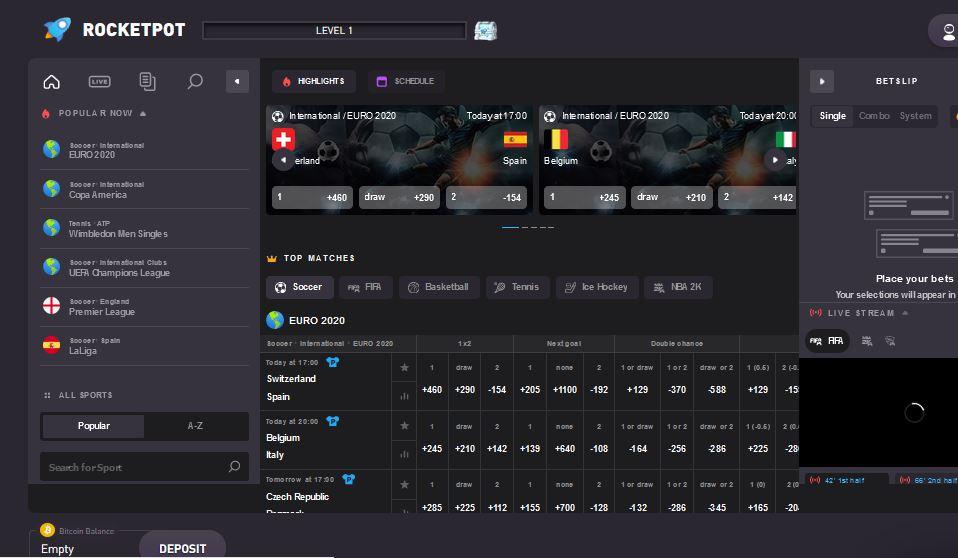This screenshot has height=558, width=958.
Task: Favorite the Czech Republic match star
Action: point(404,485)
